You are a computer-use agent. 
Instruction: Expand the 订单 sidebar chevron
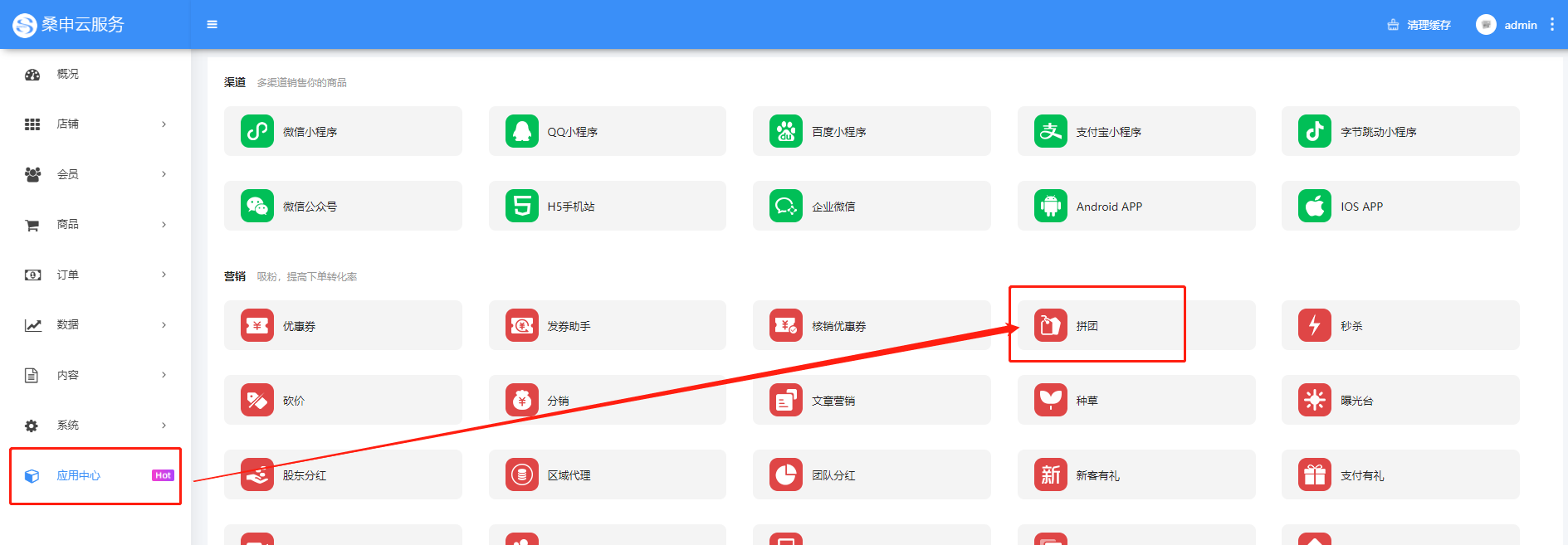[x=164, y=275]
